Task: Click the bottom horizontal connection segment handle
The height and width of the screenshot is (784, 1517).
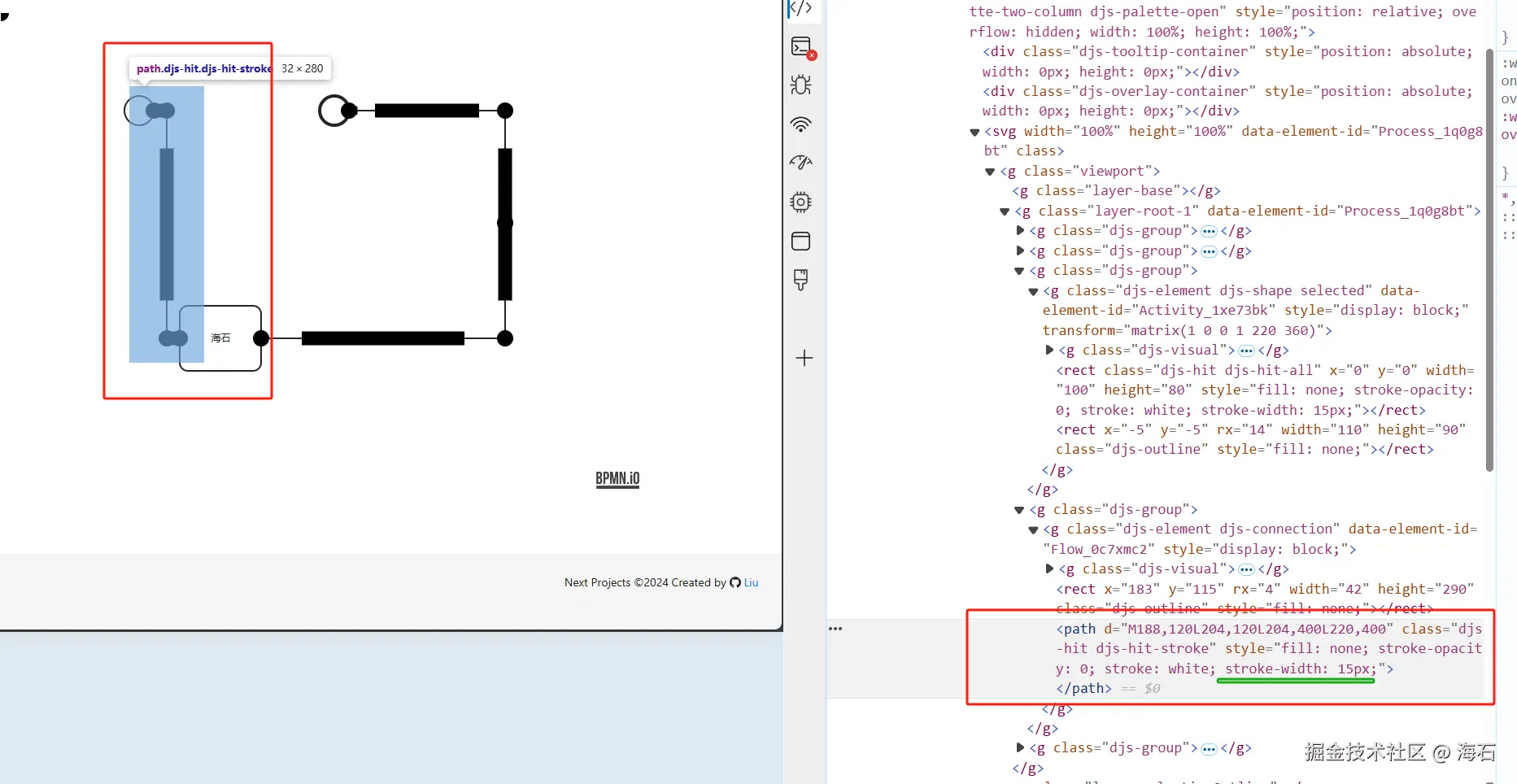Action: (x=383, y=338)
